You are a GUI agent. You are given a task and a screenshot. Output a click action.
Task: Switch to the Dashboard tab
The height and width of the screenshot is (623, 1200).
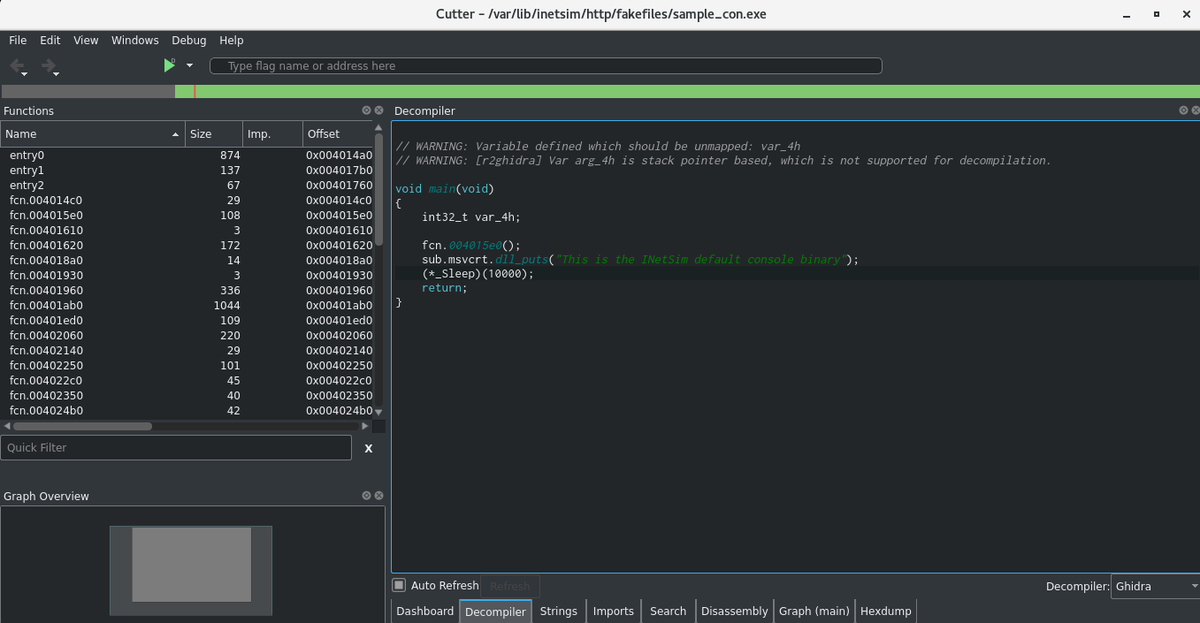(425, 611)
